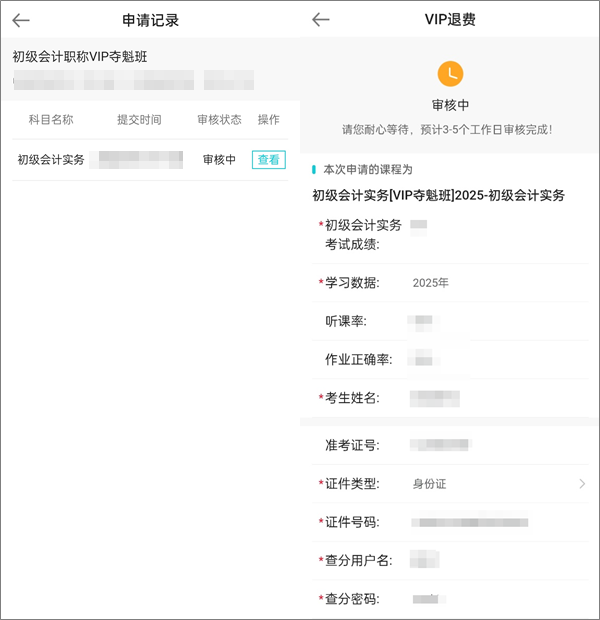600x620 pixels.
Task: Go back from the VIP退费 screen
Action: (x=321, y=20)
